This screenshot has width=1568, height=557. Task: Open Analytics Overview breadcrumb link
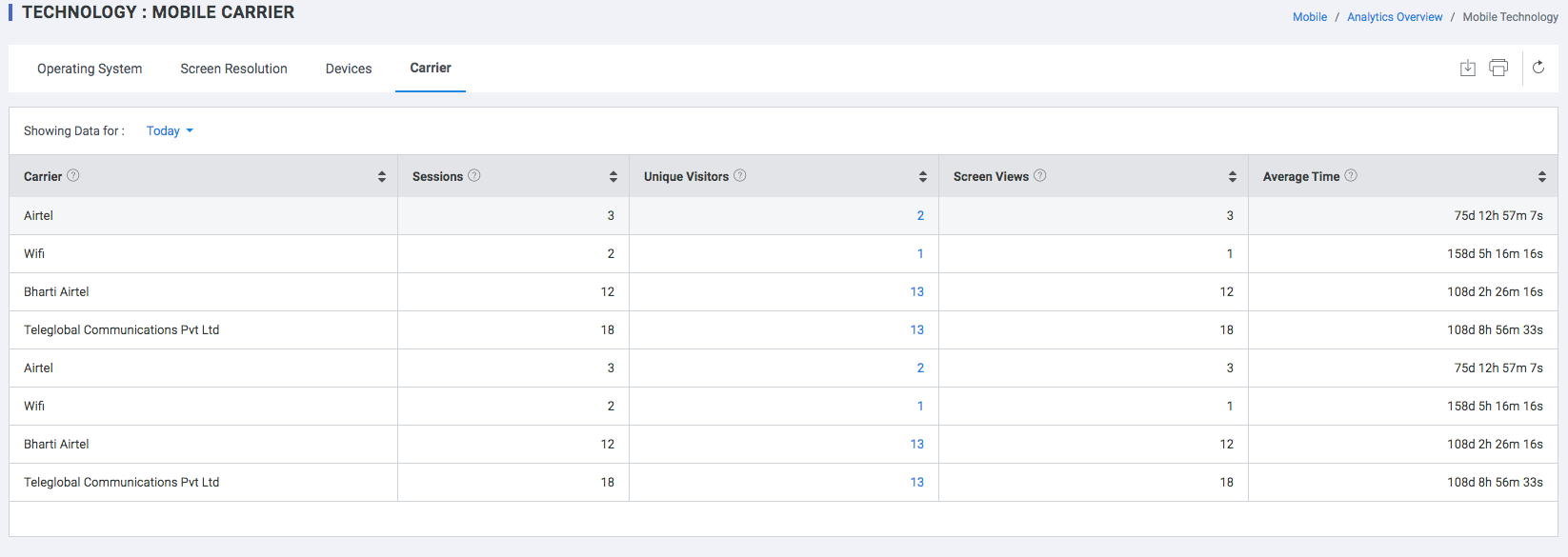coord(1395,17)
